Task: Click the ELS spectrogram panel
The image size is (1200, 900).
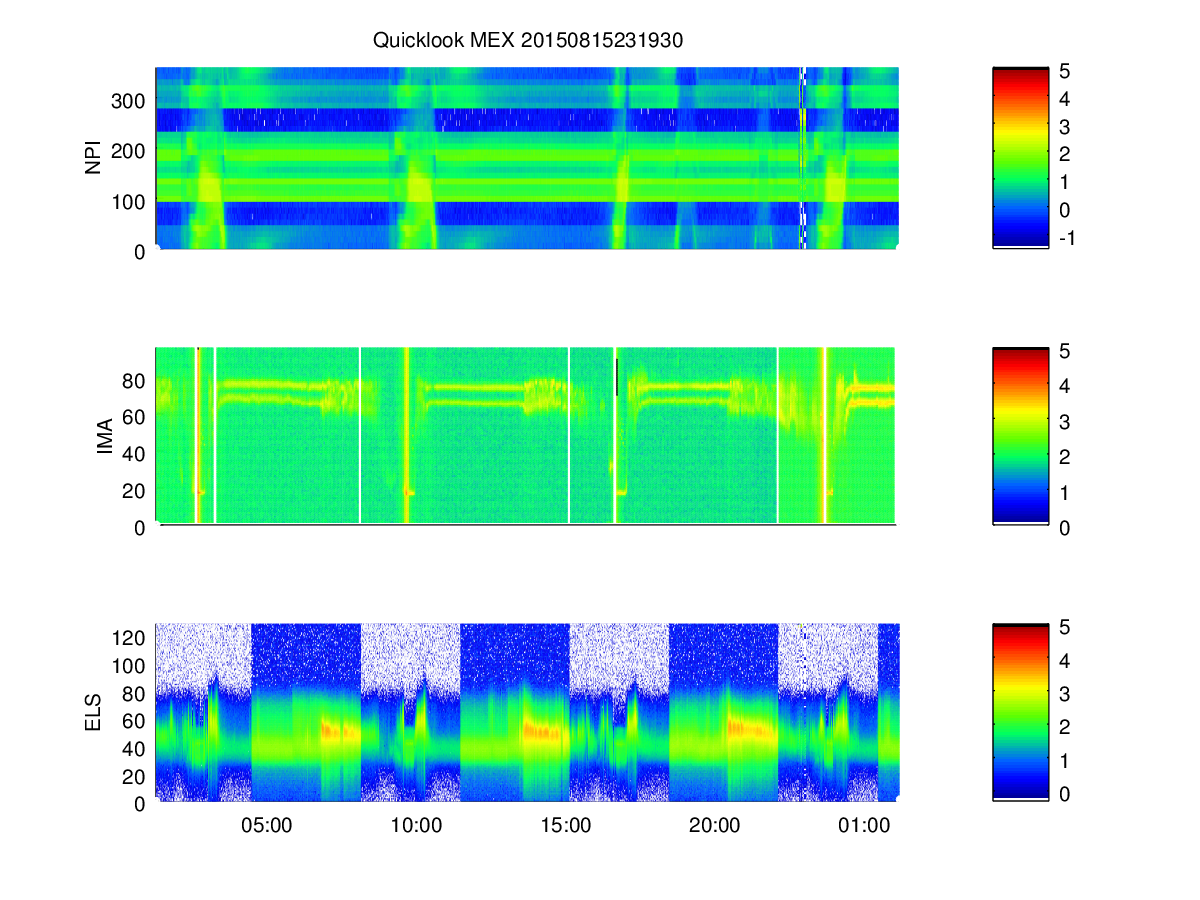Action: [x=527, y=712]
